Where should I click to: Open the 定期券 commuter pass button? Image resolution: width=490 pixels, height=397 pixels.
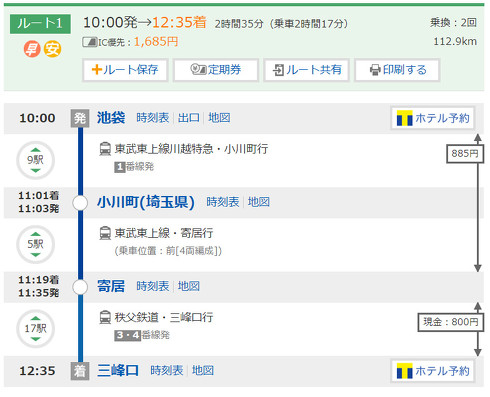pyautogui.click(x=216, y=70)
